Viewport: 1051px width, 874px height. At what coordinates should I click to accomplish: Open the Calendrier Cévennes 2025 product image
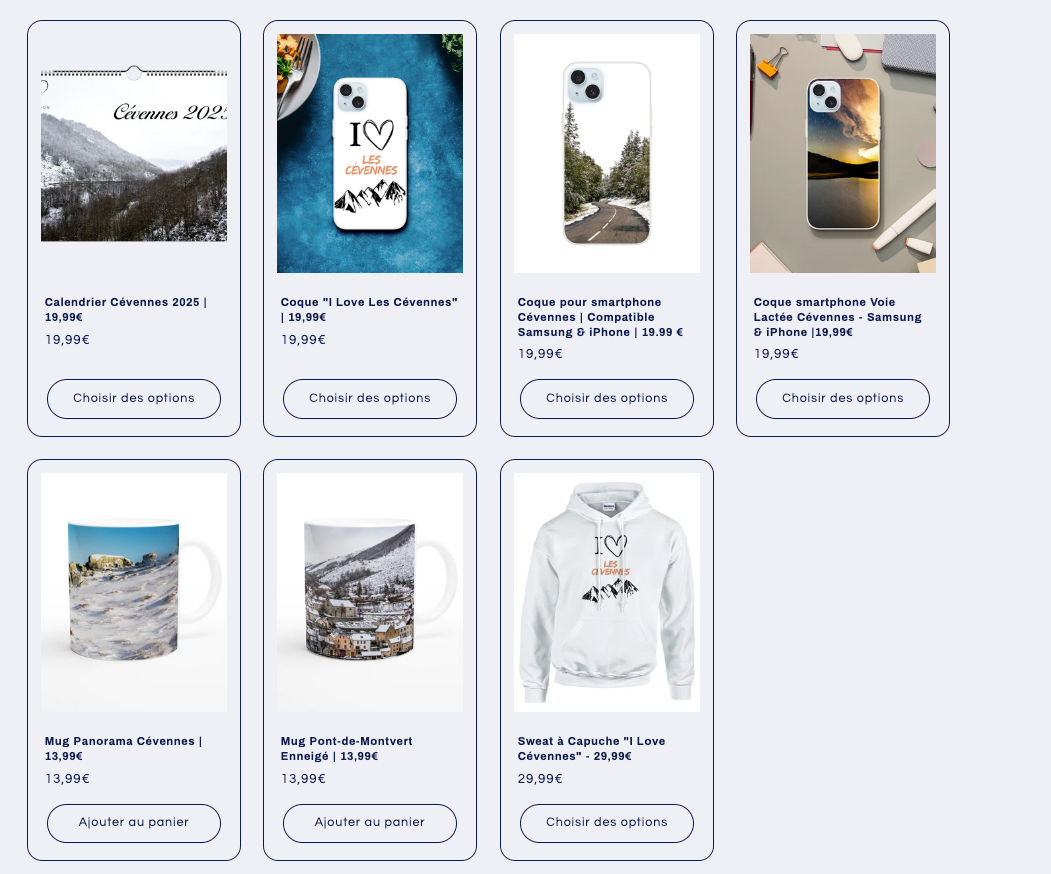(134, 153)
